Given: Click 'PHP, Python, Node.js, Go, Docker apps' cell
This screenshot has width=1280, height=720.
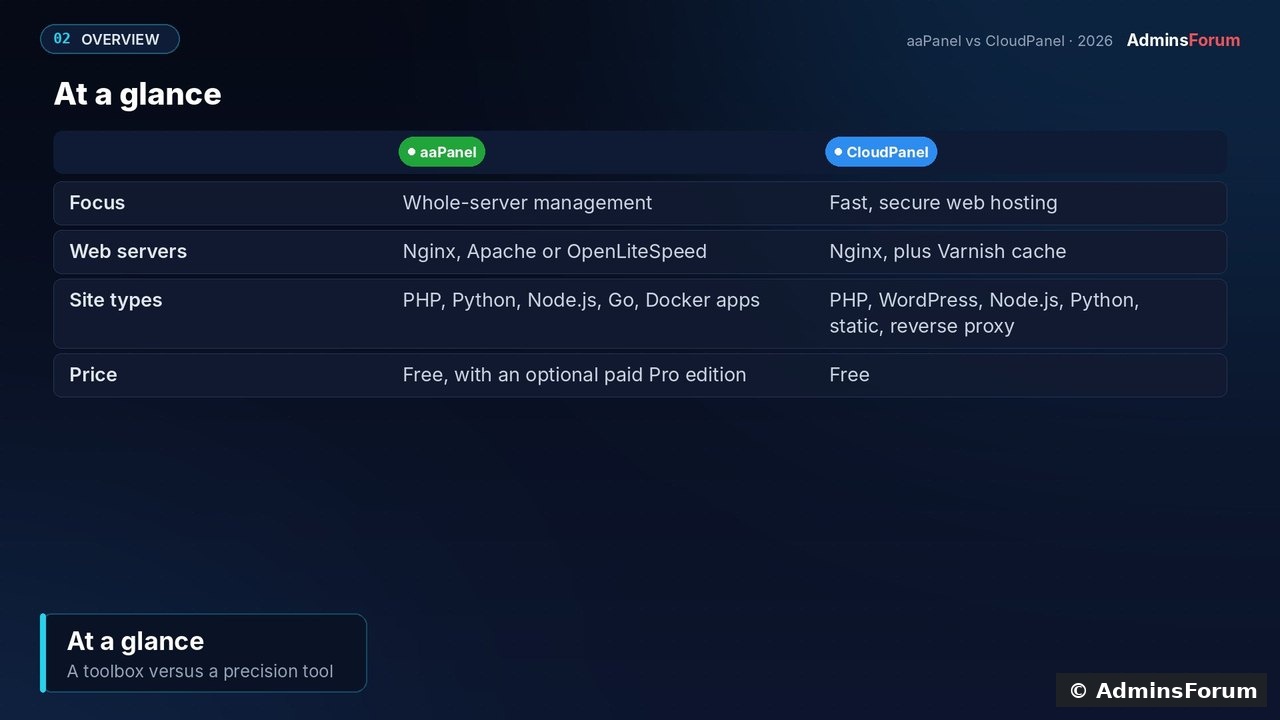Looking at the screenshot, I should click(581, 301).
